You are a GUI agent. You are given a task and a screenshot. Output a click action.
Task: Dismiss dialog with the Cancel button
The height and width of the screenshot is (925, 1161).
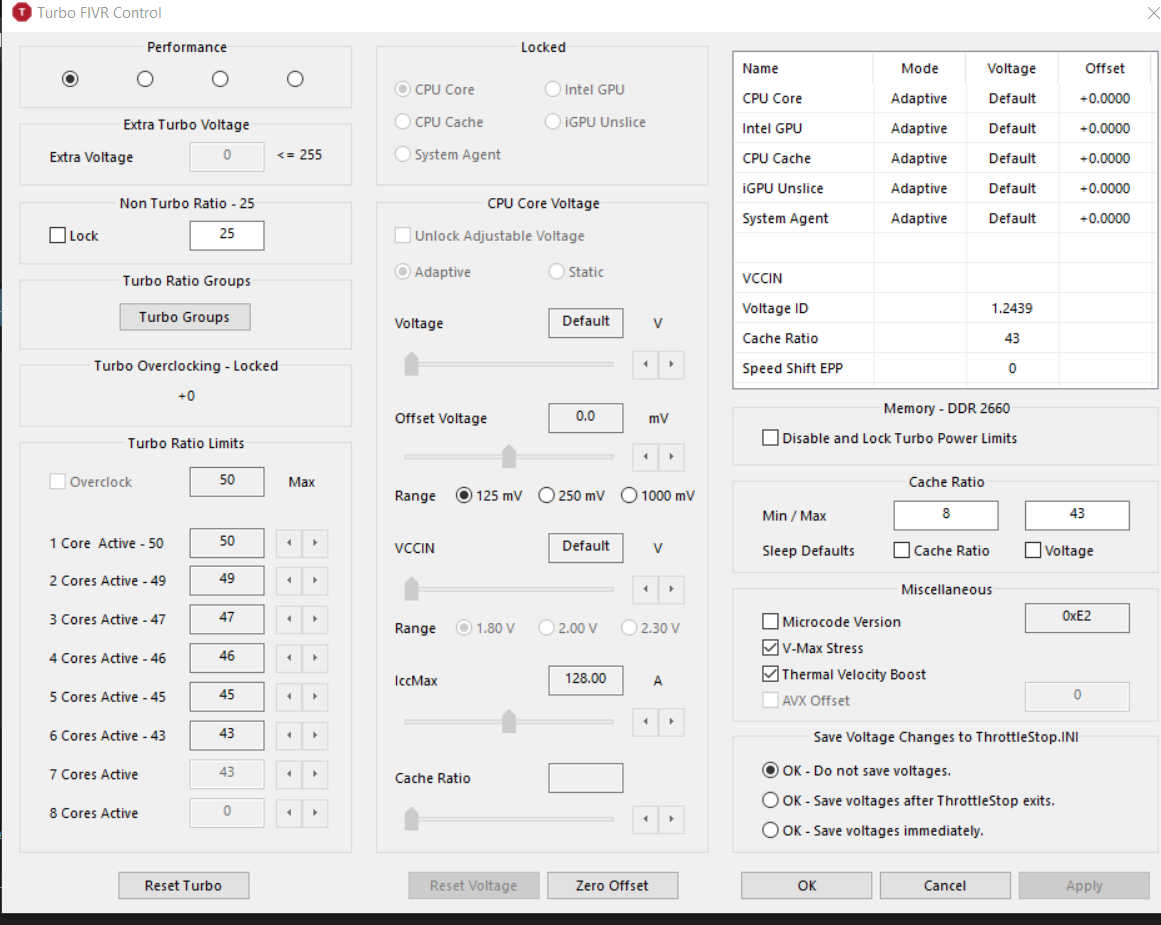click(945, 885)
